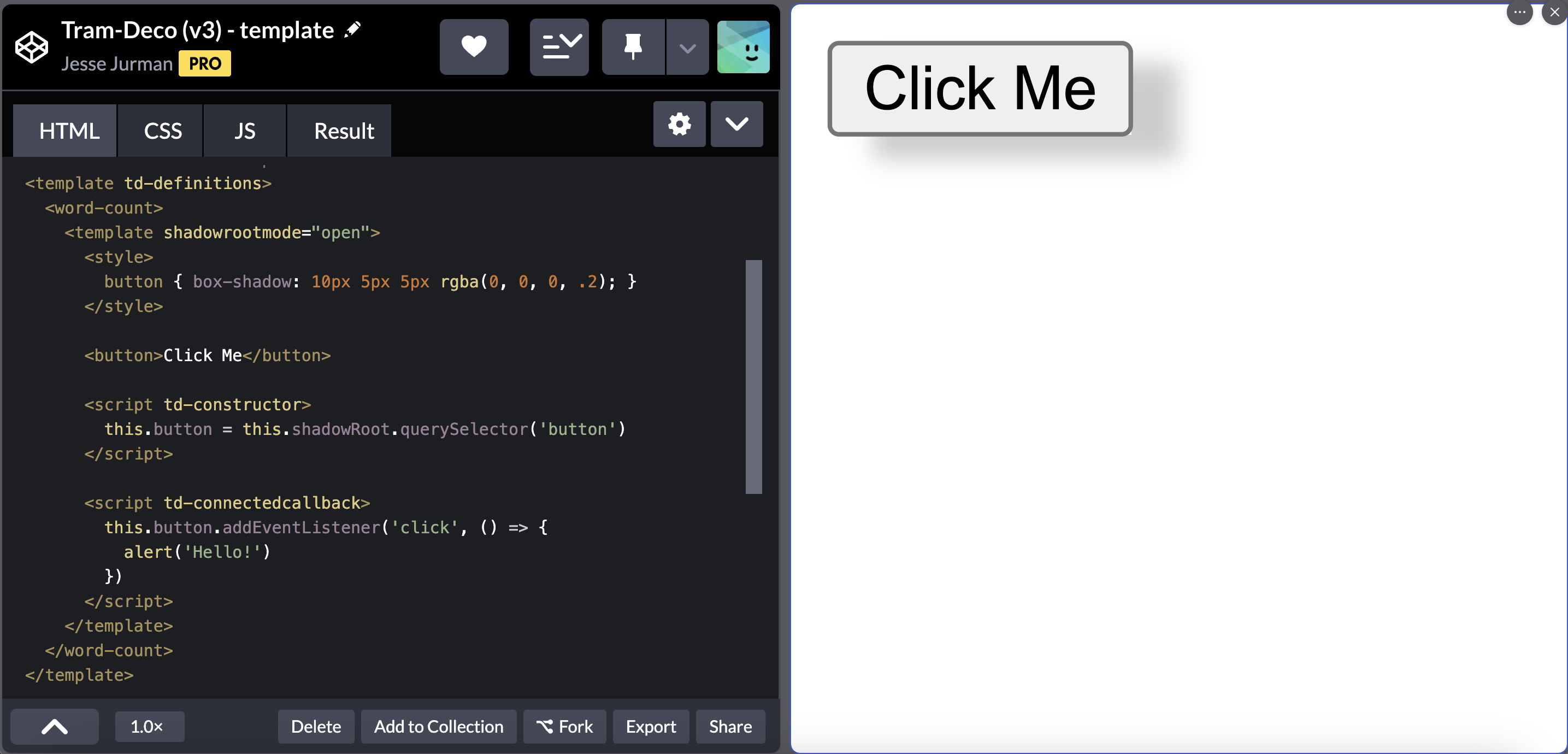
Task: Expand the pin options dropdown arrow
Action: 687,48
